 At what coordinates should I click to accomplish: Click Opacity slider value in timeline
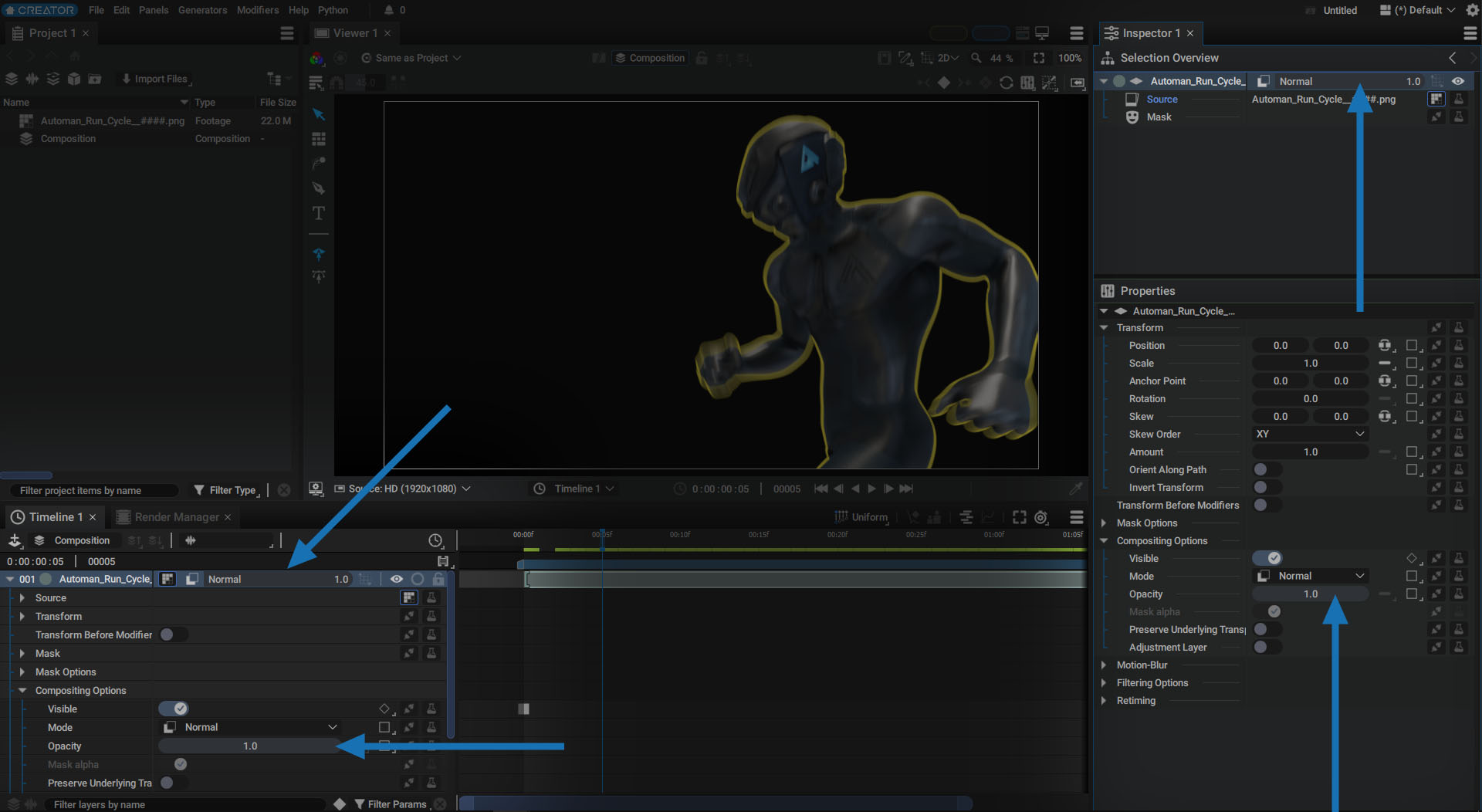[x=250, y=746]
